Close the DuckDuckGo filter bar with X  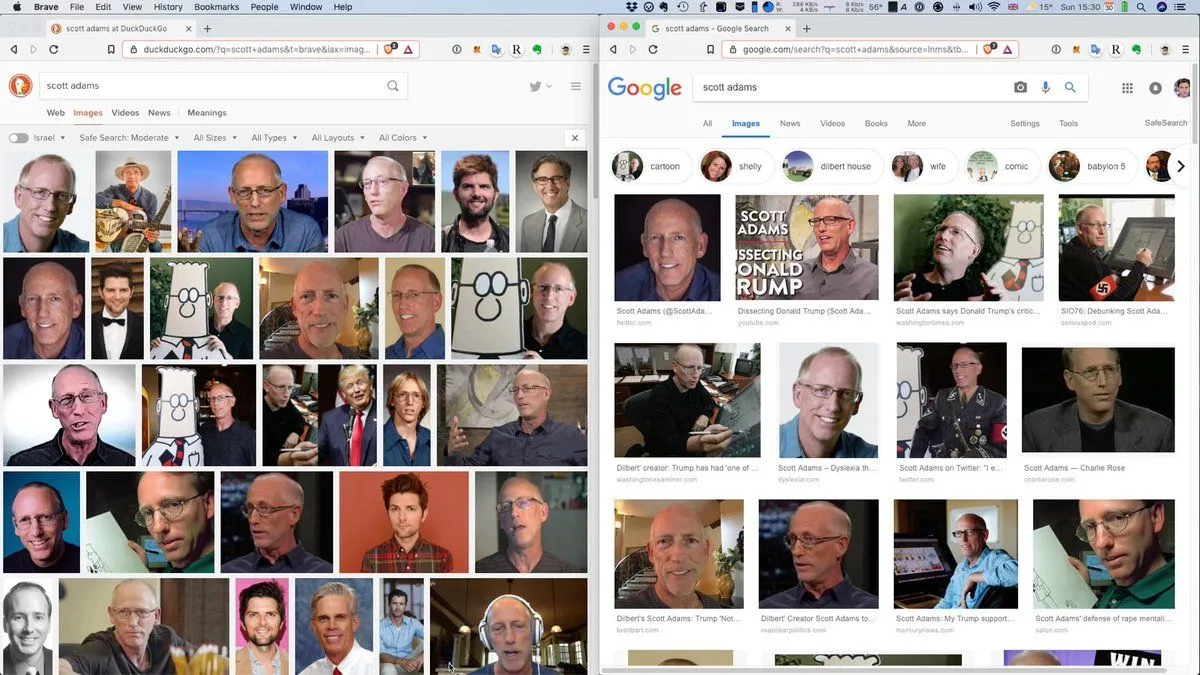(x=575, y=138)
